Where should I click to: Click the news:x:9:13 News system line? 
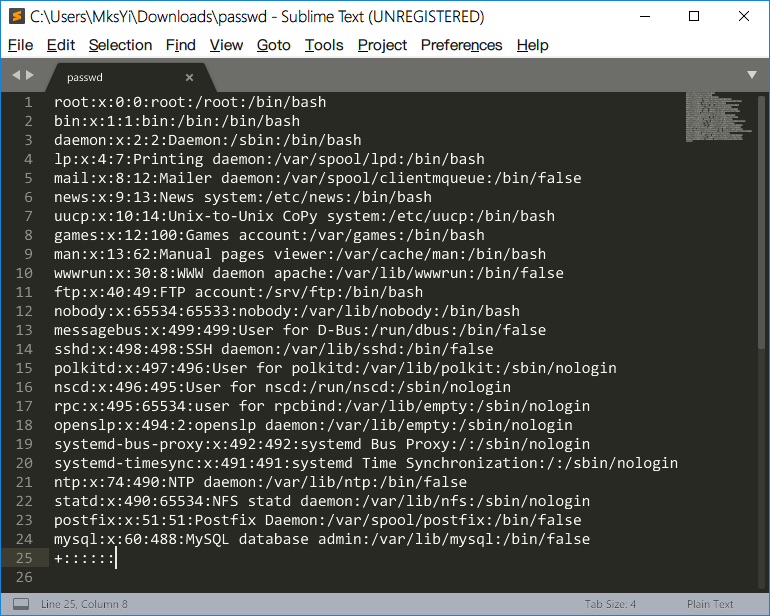(x=243, y=197)
